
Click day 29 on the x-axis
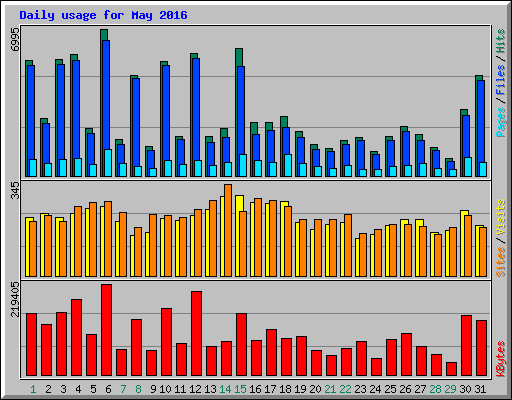pyautogui.click(x=450, y=389)
